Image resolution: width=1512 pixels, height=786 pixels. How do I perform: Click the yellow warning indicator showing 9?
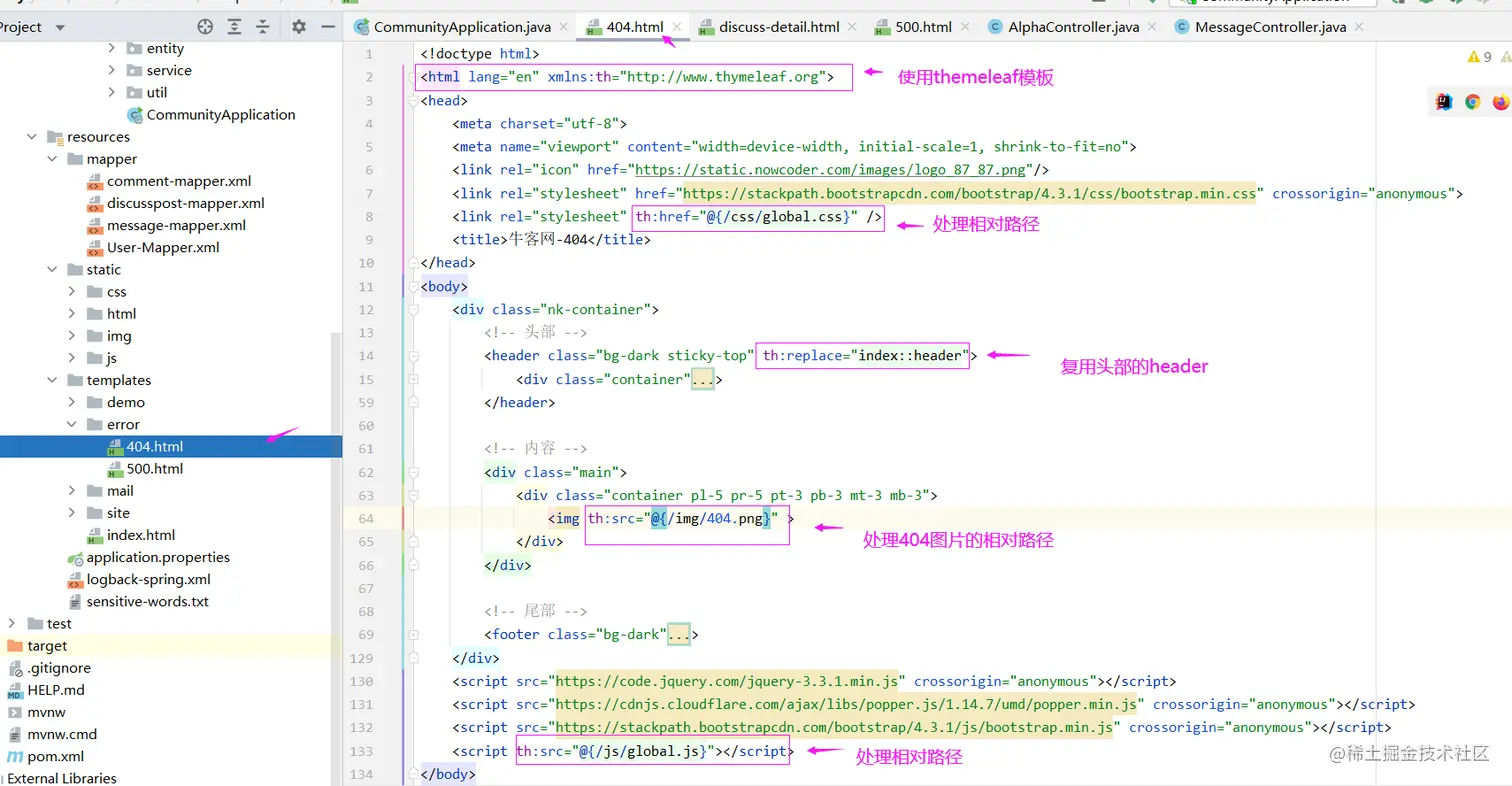pos(1479,57)
